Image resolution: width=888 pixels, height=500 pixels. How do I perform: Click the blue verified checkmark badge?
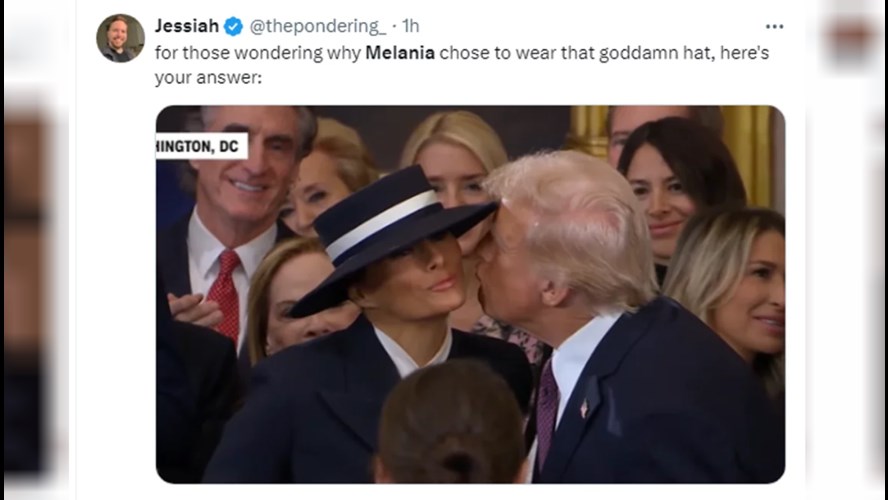(233, 26)
